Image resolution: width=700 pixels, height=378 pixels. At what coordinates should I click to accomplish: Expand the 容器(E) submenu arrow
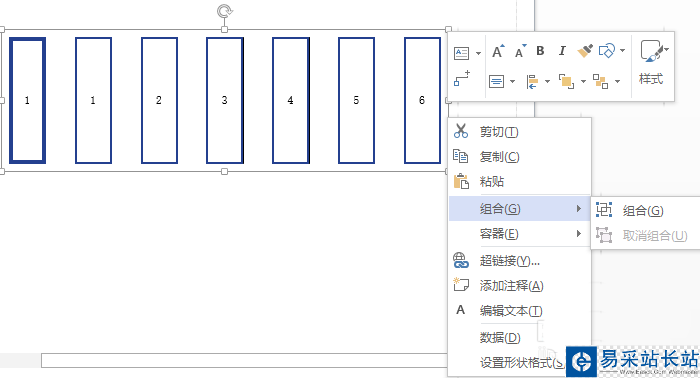coord(579,233)
